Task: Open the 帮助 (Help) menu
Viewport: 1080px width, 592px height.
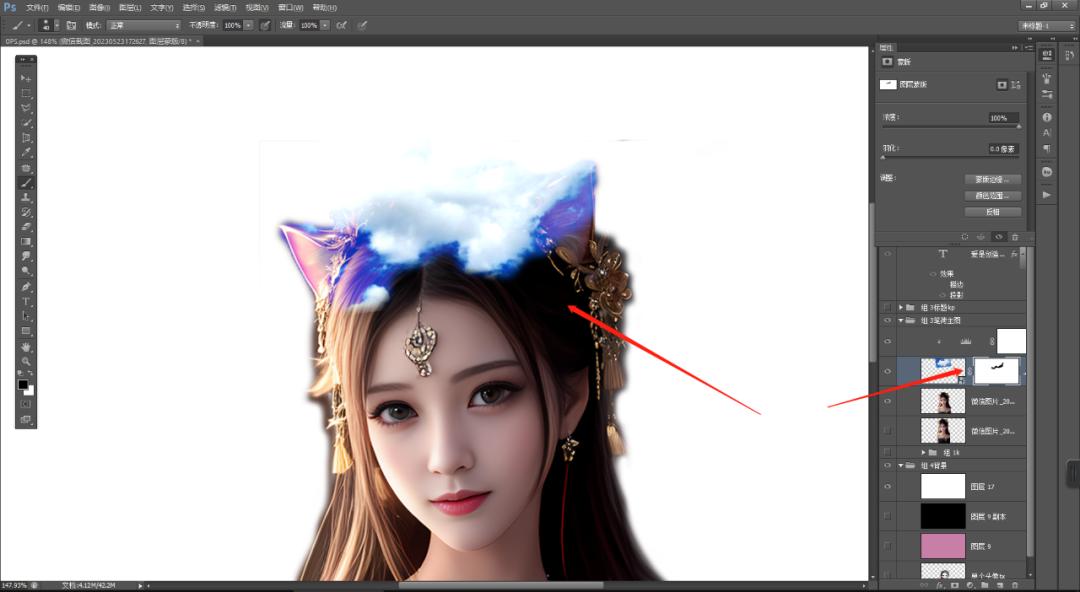Action: 324,7
